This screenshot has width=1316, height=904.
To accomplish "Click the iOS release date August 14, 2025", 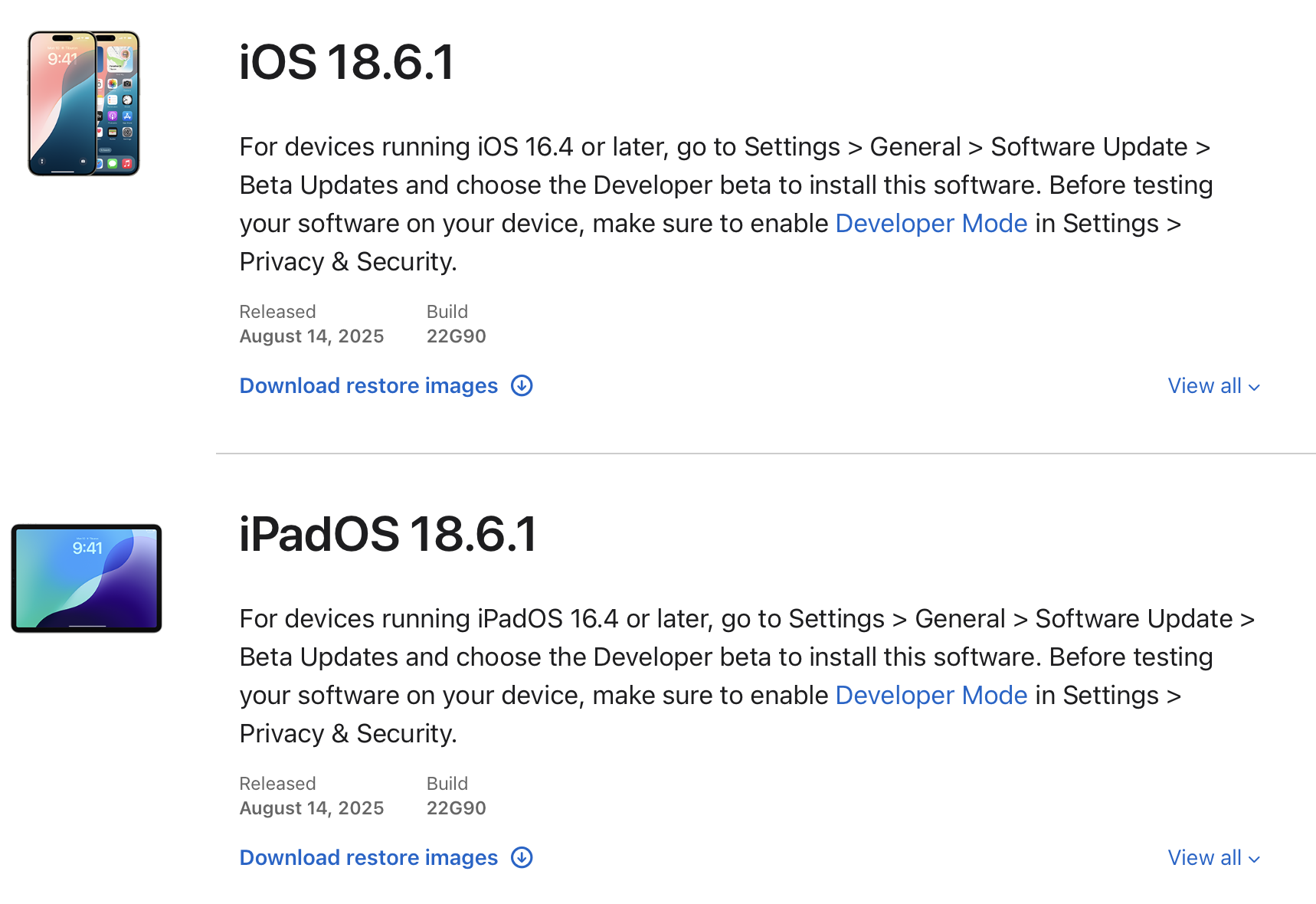I will coord(312,336).
